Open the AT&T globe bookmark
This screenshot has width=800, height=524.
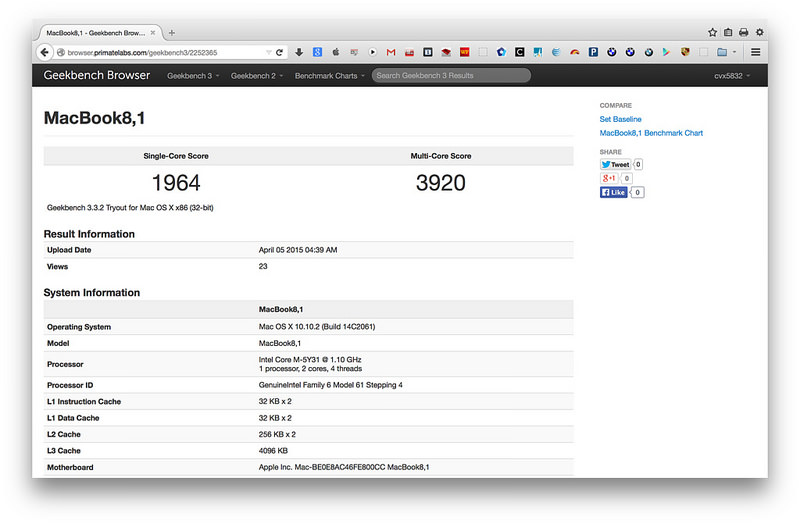pos(556,52)
